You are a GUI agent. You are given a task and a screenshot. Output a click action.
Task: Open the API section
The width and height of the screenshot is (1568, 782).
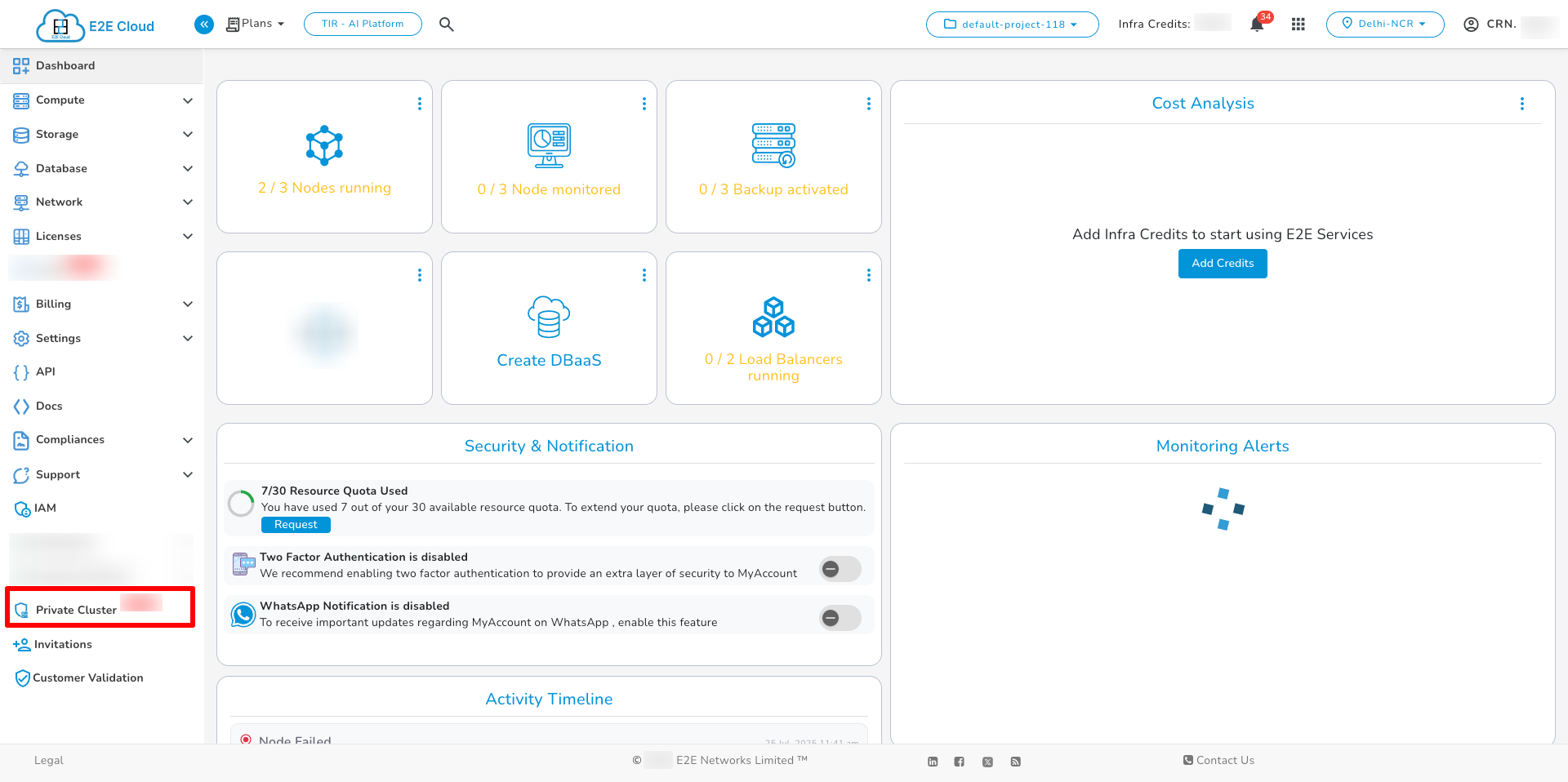pos(43,371)
